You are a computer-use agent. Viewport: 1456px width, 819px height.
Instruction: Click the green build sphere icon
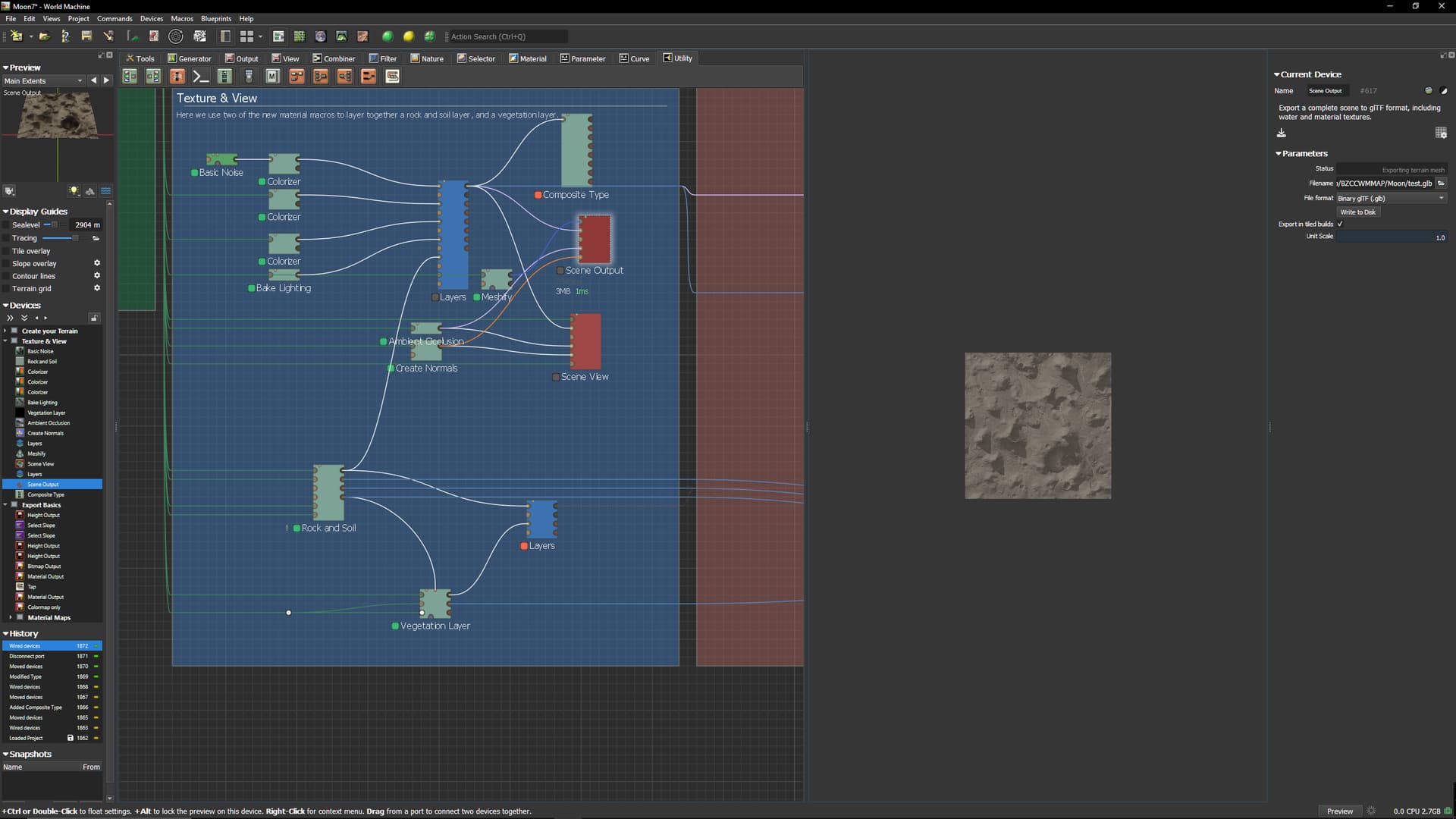click(388, 36)
